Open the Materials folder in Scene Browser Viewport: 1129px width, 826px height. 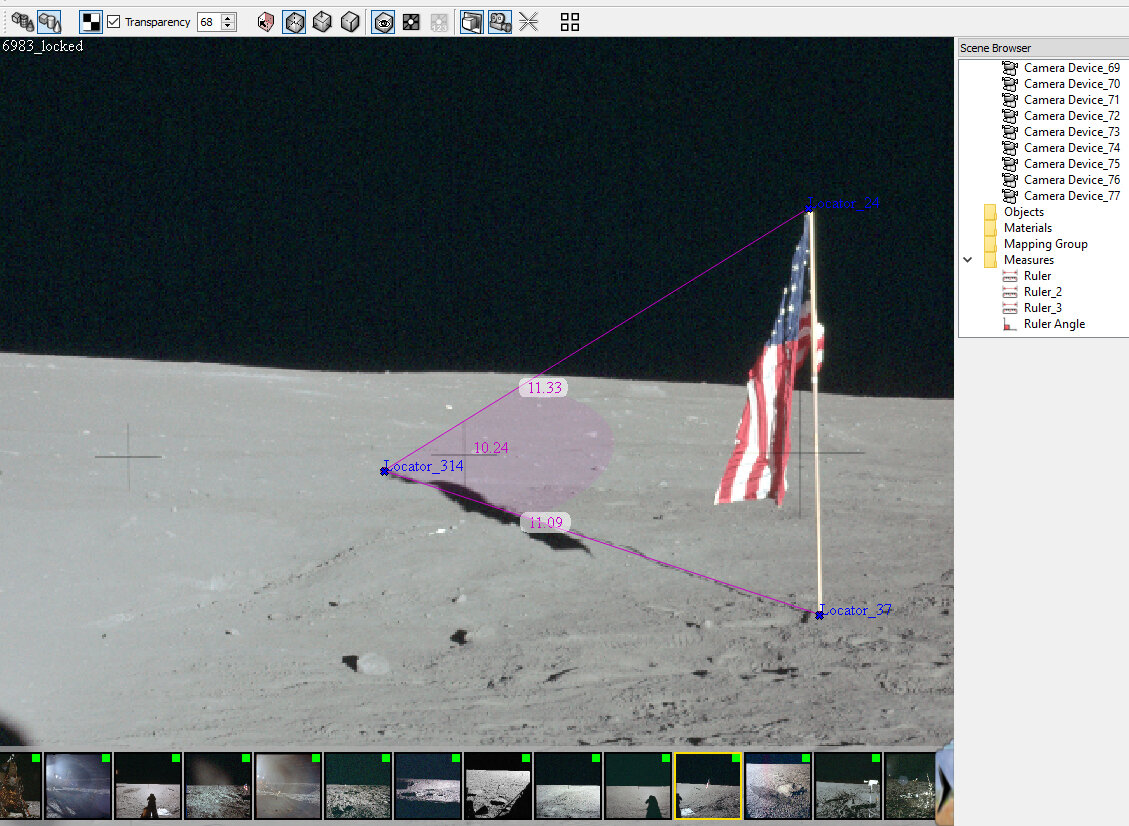pos(1027,228)
